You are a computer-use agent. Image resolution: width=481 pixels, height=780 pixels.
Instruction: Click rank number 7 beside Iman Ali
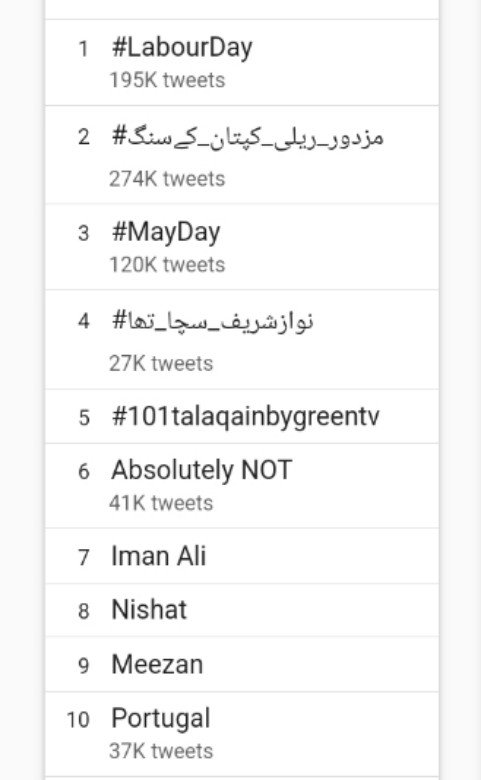[x=84, y=557]
